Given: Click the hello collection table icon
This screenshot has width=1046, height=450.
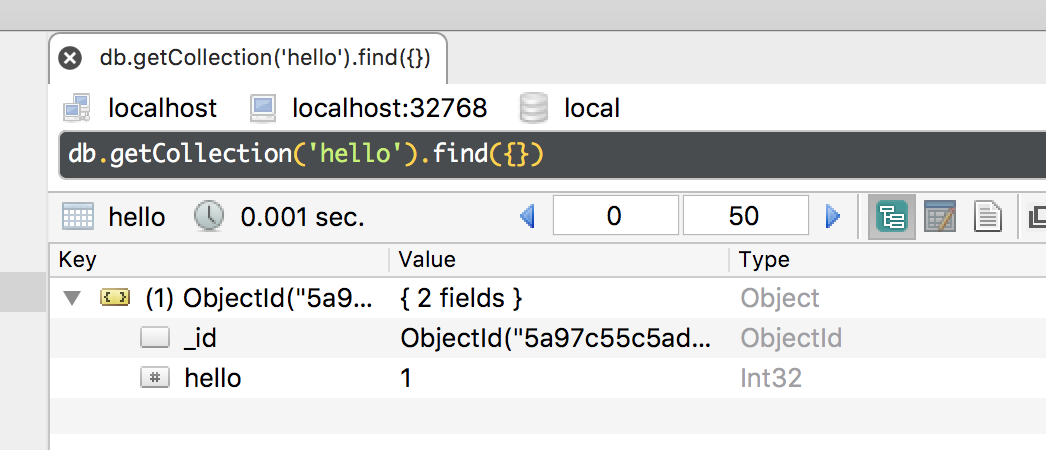Looking at the screenshot, I should pyautogui.click(x=78, y=216).
